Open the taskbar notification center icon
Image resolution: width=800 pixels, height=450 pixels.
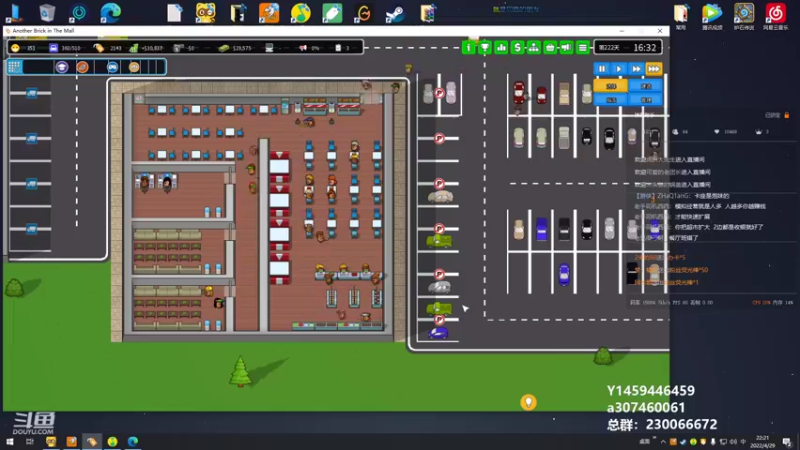[787, 442]
